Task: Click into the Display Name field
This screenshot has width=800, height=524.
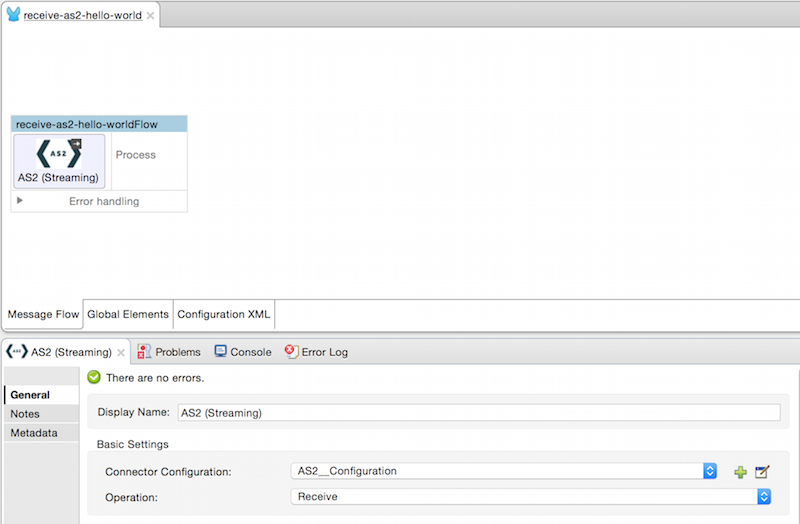Action: [479, 413]
